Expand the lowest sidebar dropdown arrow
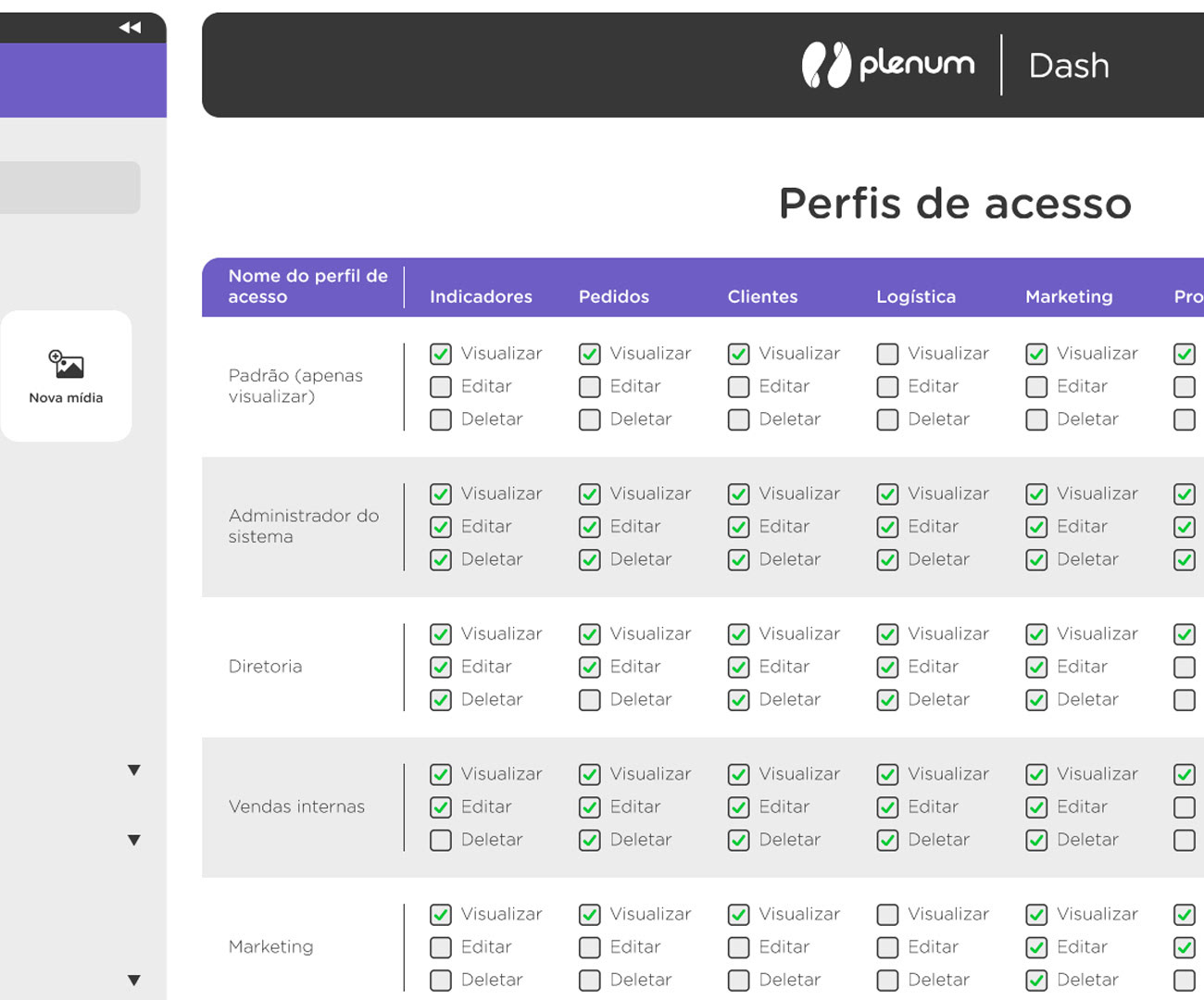 [134, 981]
